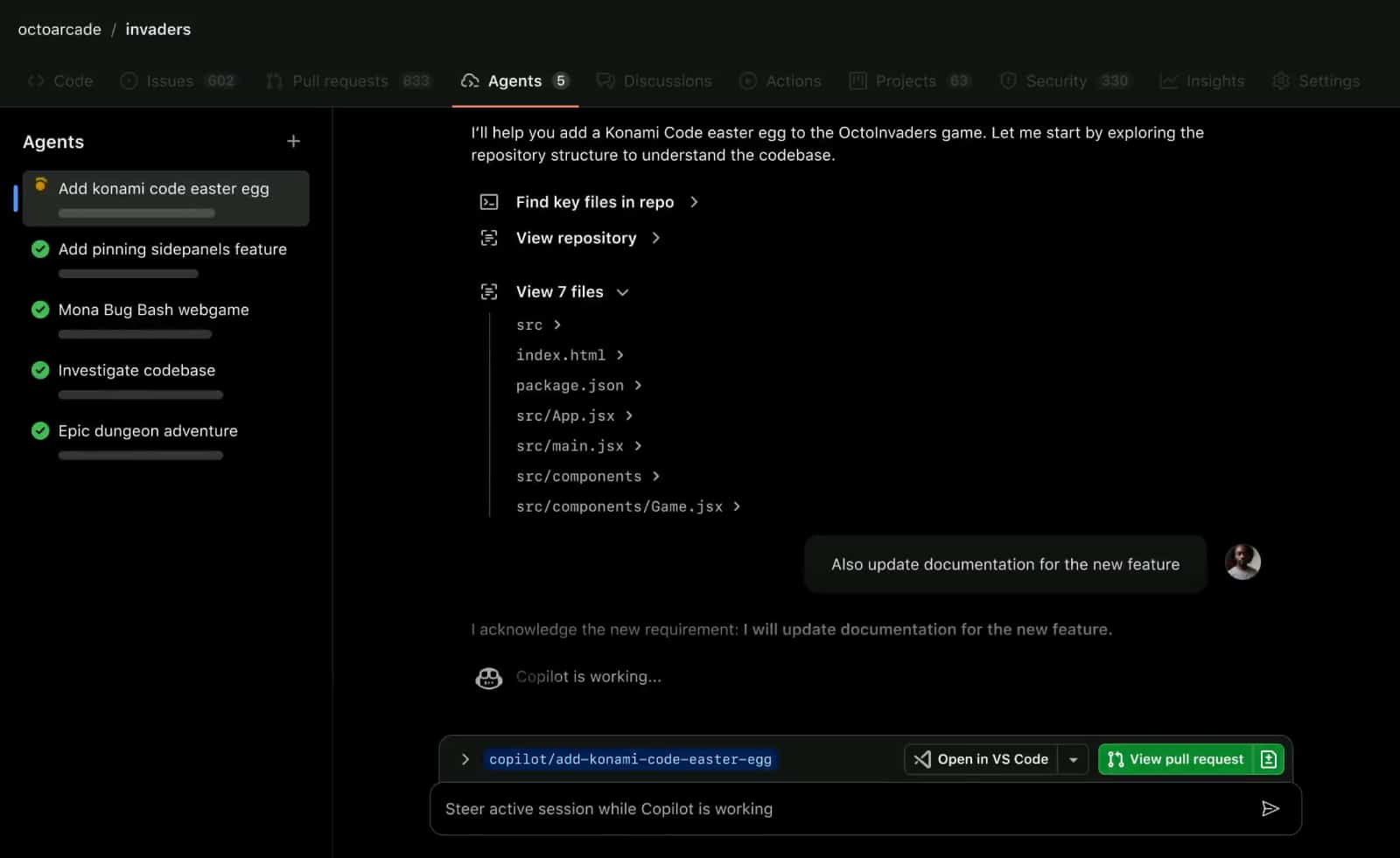Expand the src/components/Game.jsx entry chevron
The image size is (1400, 858).
point(738,506)
